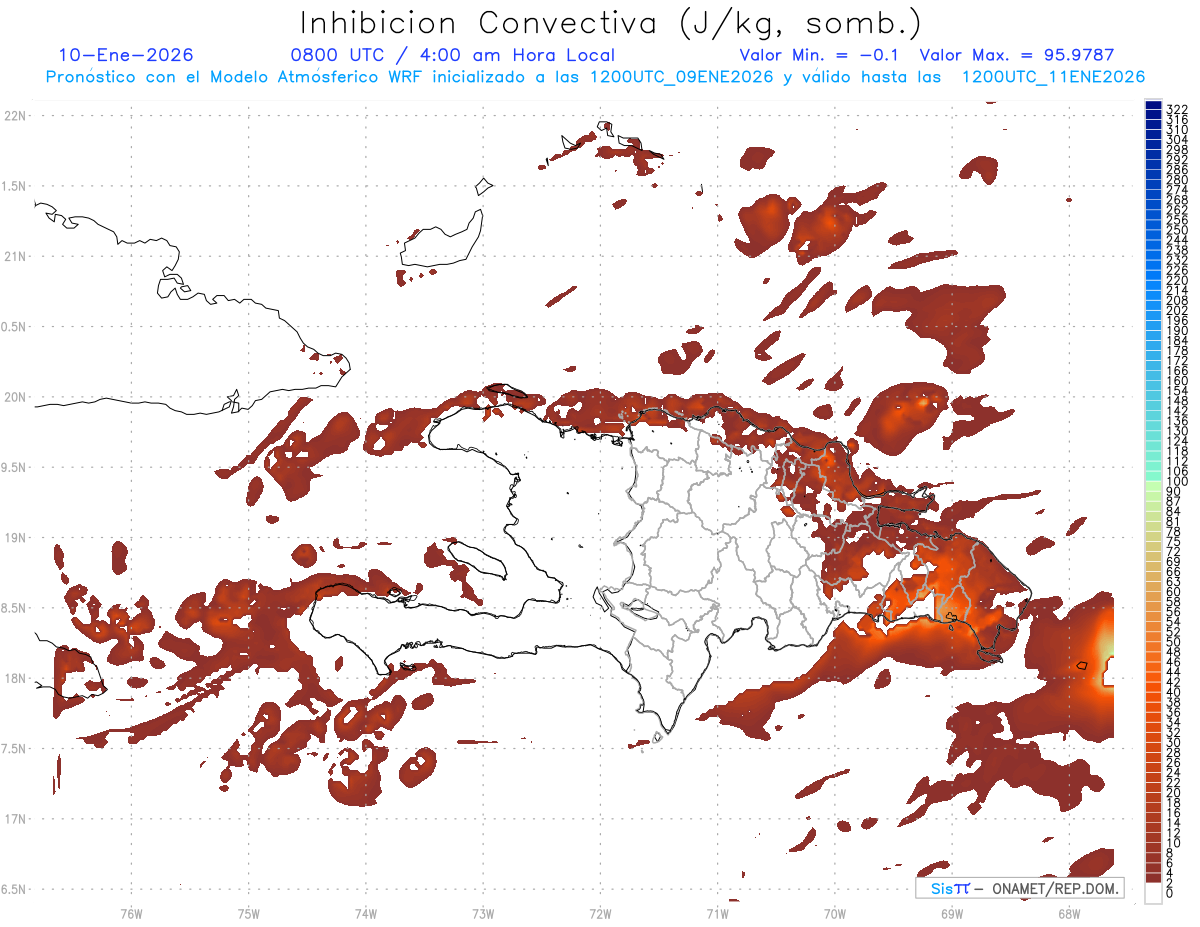1200x927 pixels.
Task: Click the white color scale swatch for 0
Action: 1153,894
